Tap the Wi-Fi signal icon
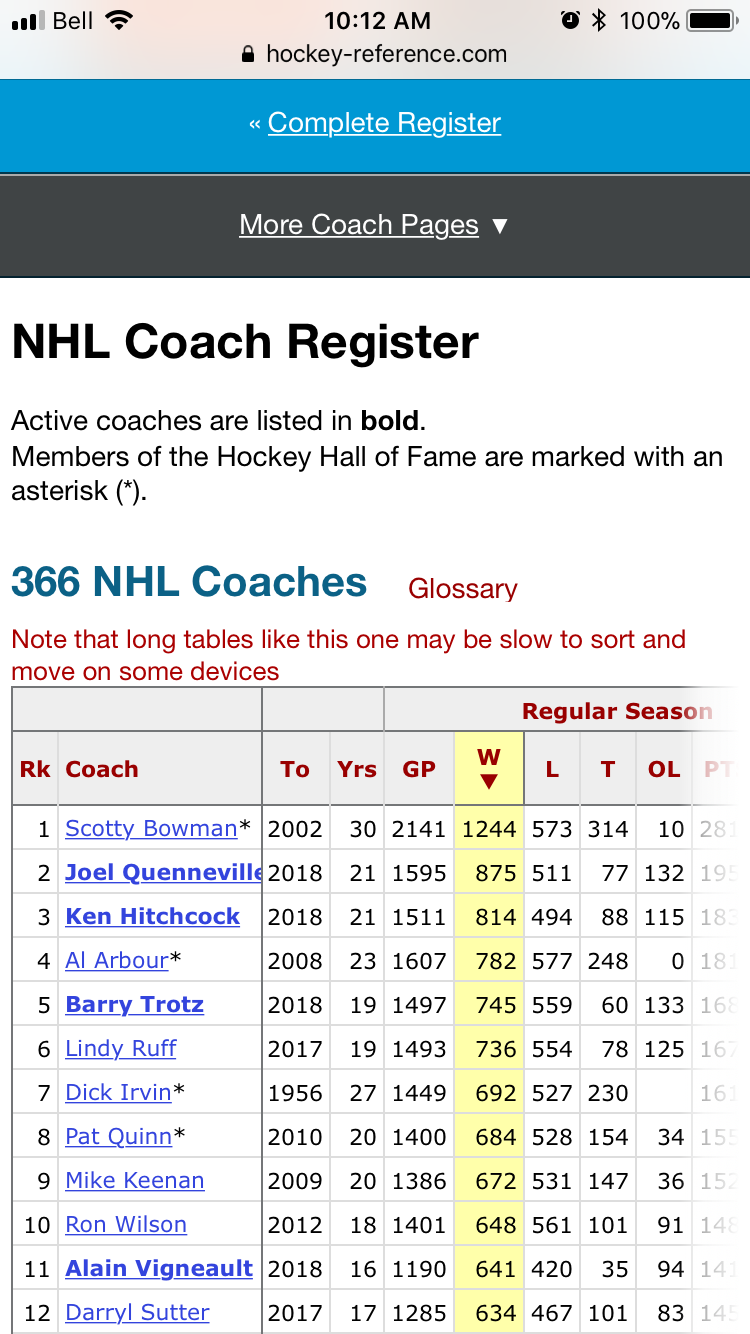The image size is (750, 1334). 119,21
